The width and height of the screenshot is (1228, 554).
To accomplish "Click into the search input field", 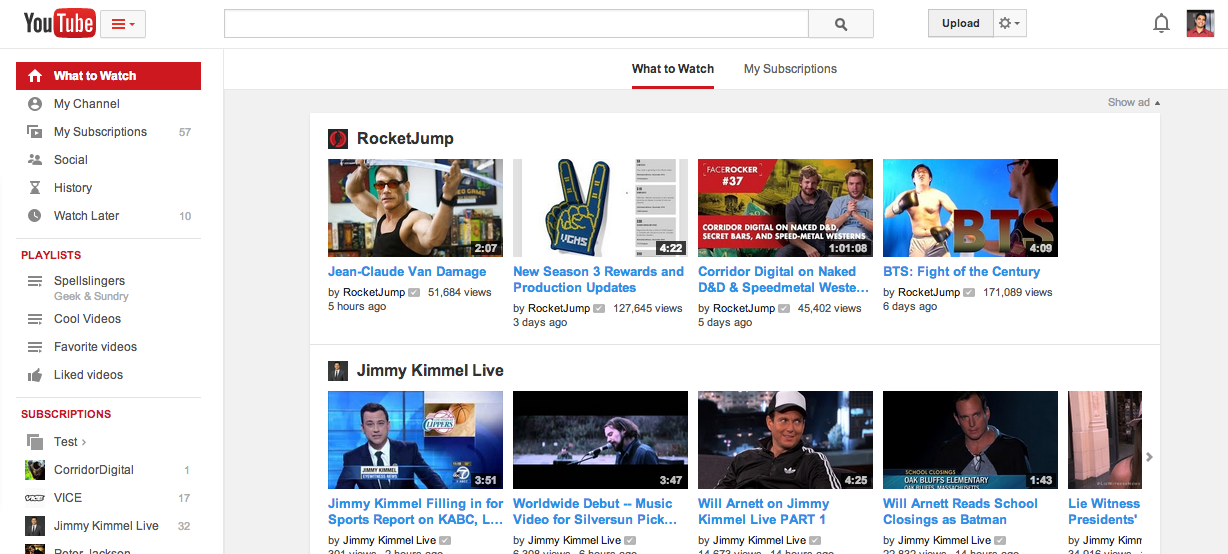I will pos(515,24).
